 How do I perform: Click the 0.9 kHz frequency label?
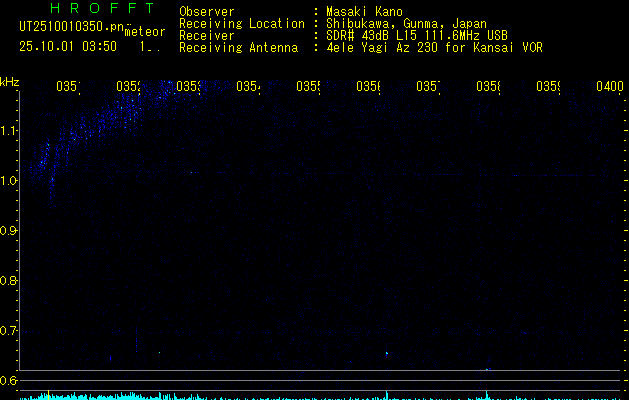pyautogui.click(x=9, y=230)
